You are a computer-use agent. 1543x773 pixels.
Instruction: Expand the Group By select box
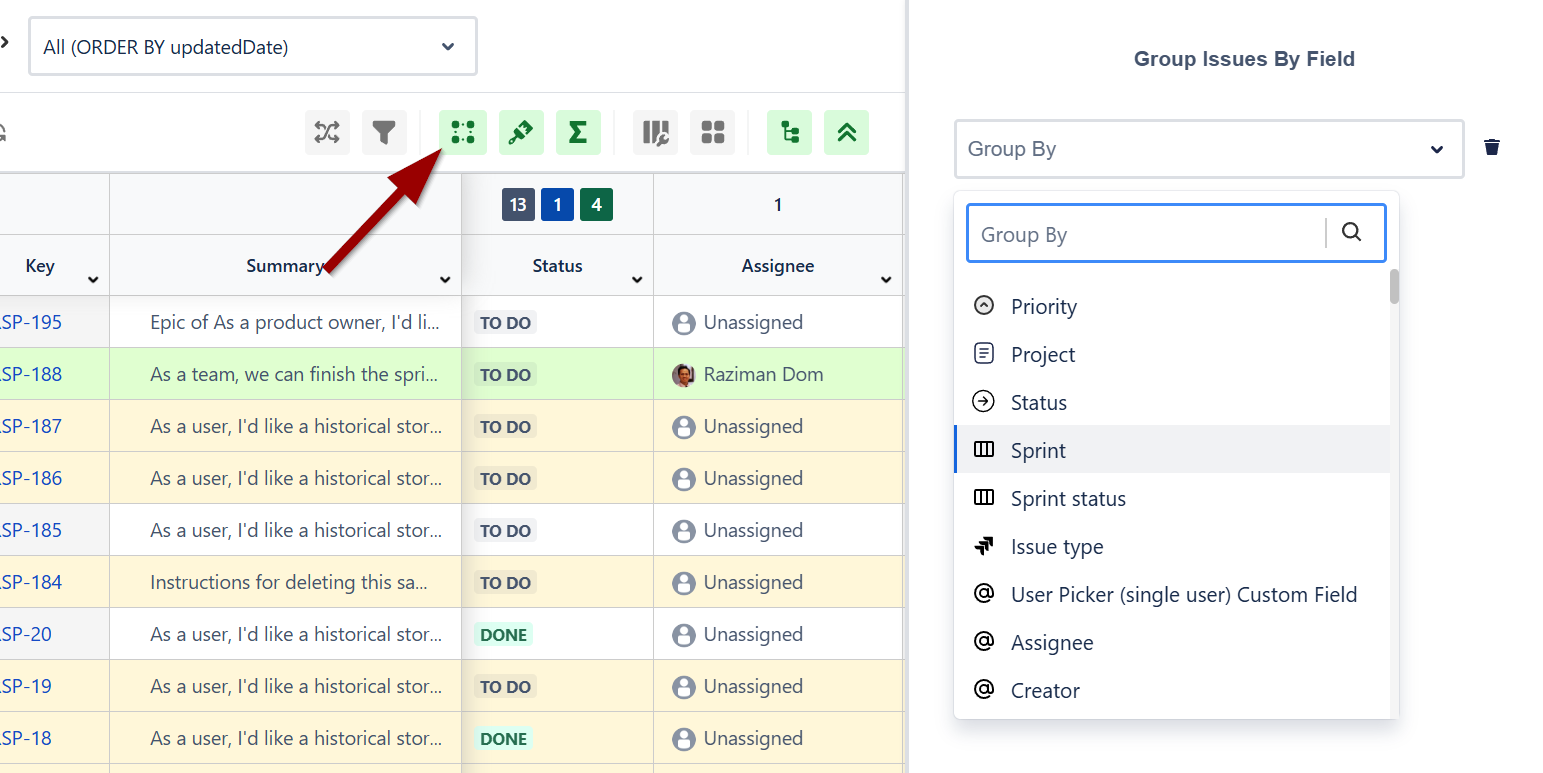1208,149
